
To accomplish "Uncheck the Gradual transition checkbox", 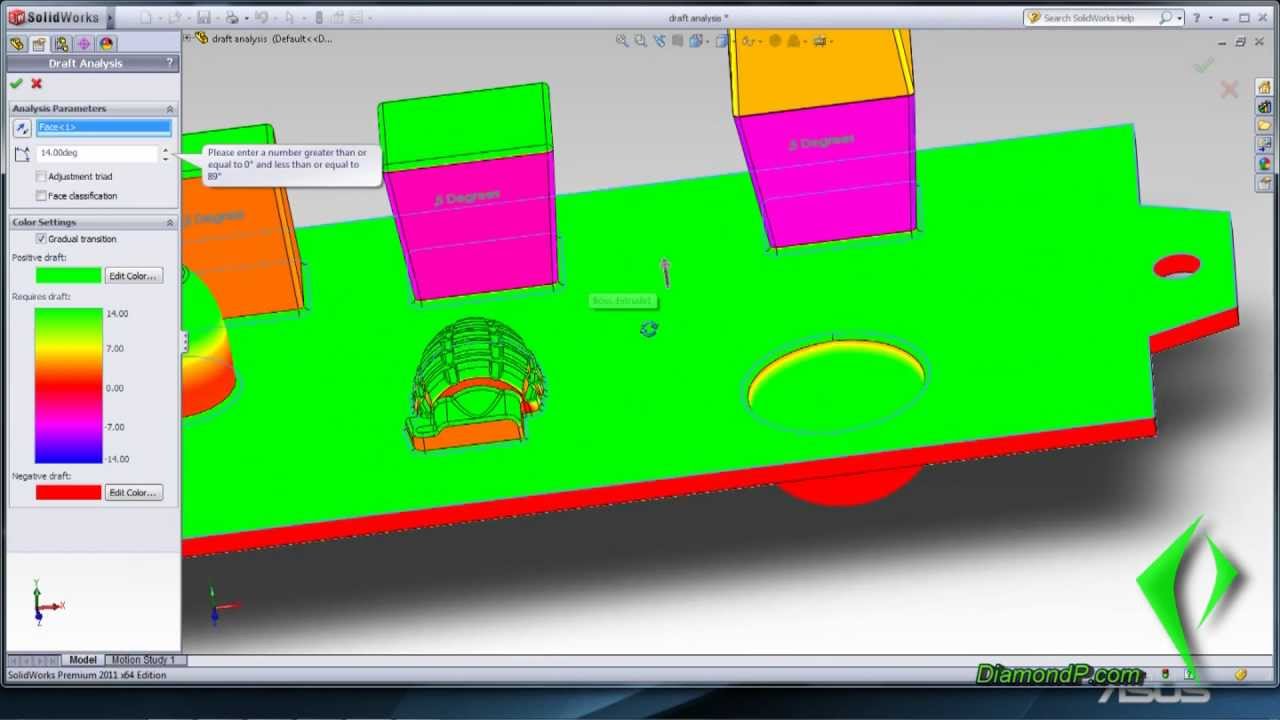I will (x=41, y=239).
